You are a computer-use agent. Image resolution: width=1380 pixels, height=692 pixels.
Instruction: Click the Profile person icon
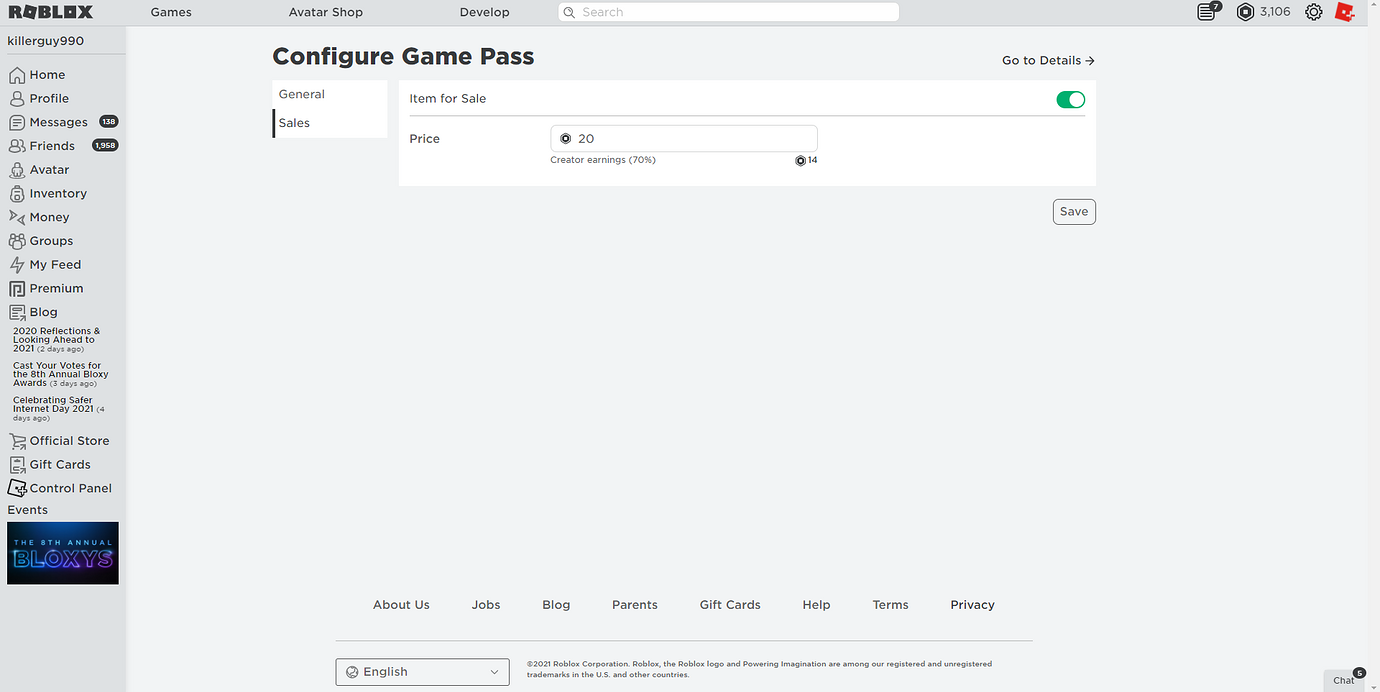pos(17,99)
